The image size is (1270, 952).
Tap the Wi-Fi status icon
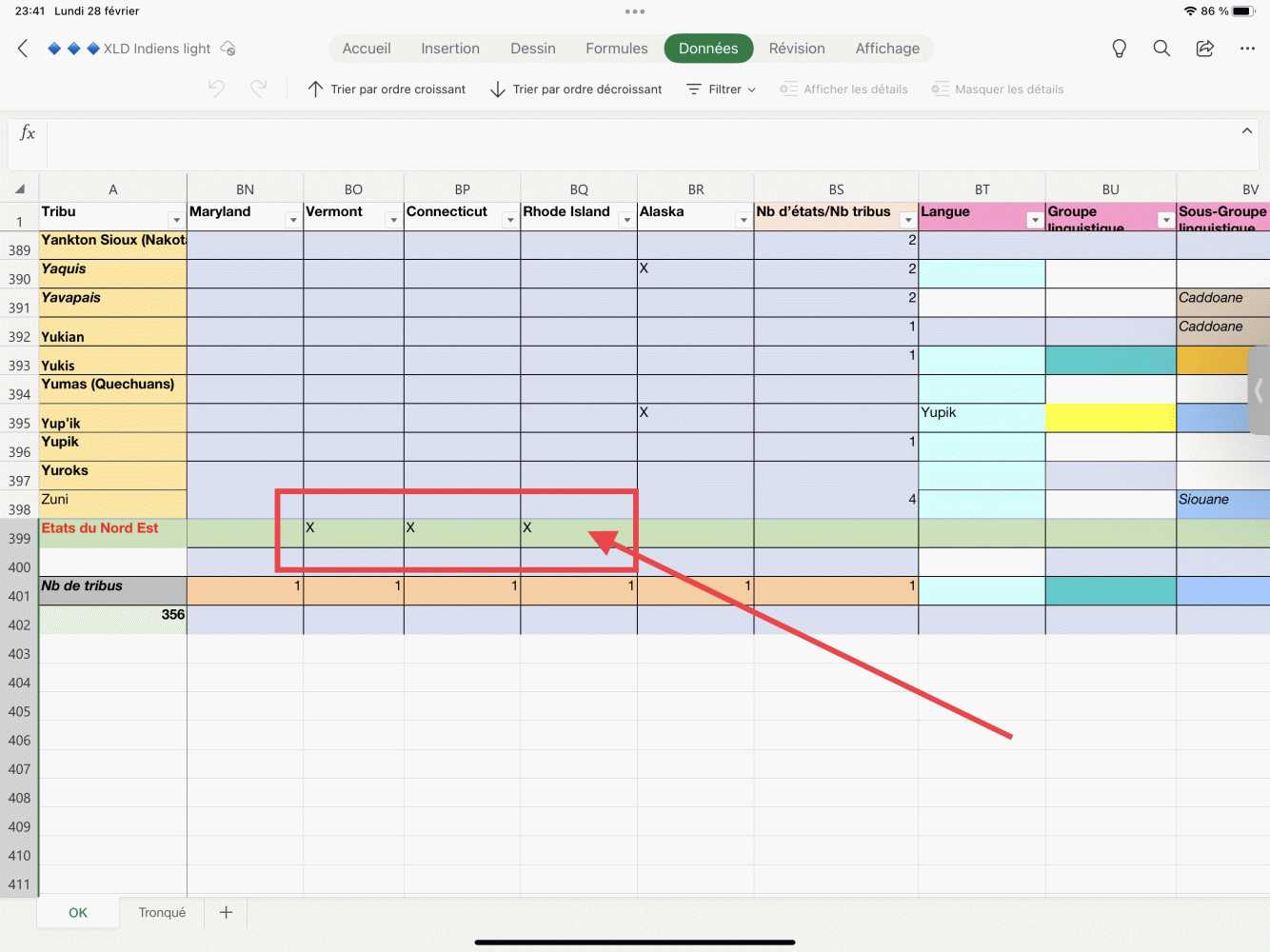tap(1190, 11)
